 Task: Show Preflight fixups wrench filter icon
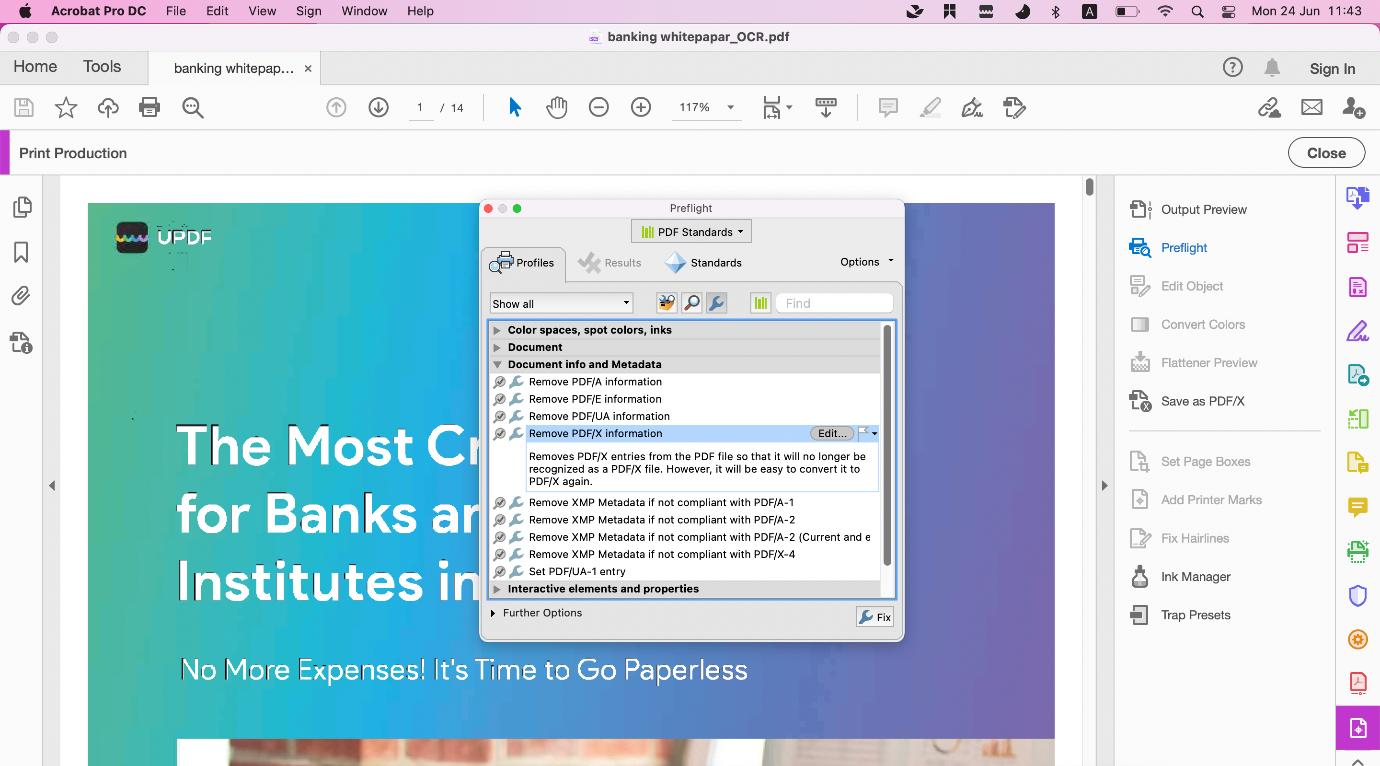[x=716, y=303]
